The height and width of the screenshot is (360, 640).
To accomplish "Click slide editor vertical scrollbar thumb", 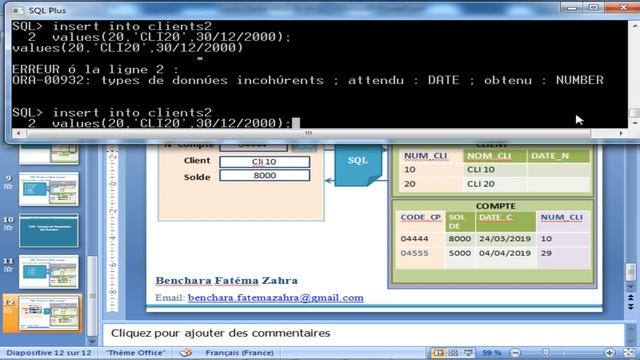I will point(631,272).
